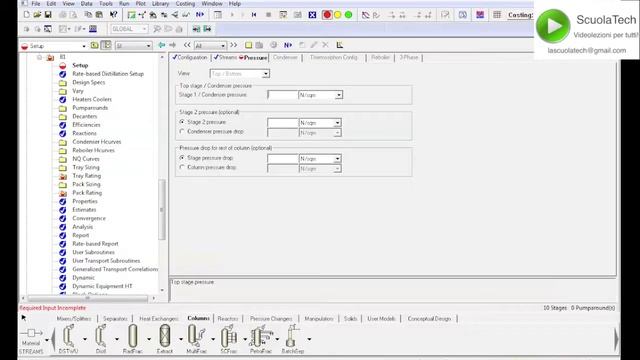Switch to the Configuration tab
The height and width of the screenshot is (360, 640).
(x=190, y=58)
